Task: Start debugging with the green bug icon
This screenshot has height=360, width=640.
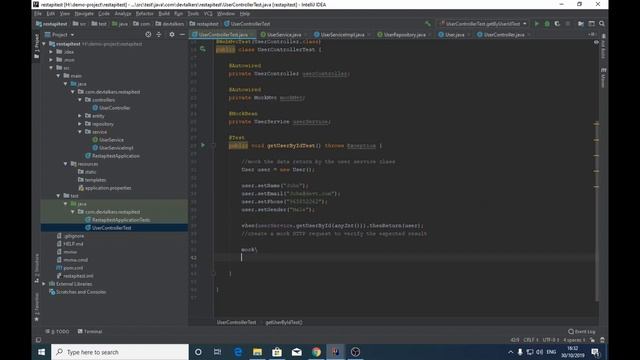Action: [x=547, y=24]
